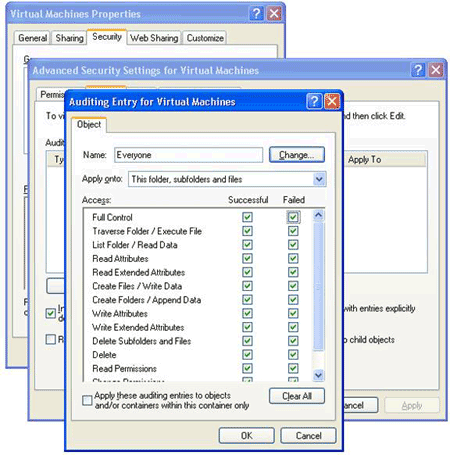Enable apply auditing entries within this container only

(87, 400)
